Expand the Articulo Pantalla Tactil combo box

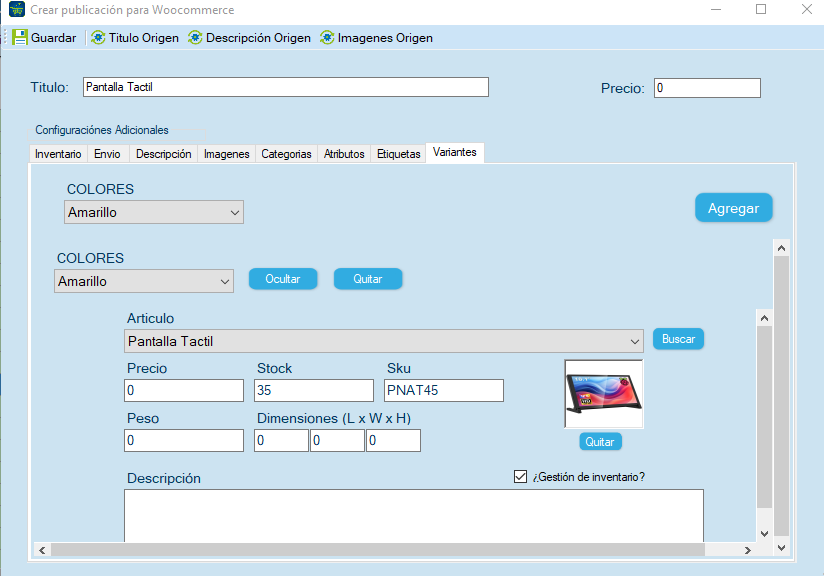point(384,341)
